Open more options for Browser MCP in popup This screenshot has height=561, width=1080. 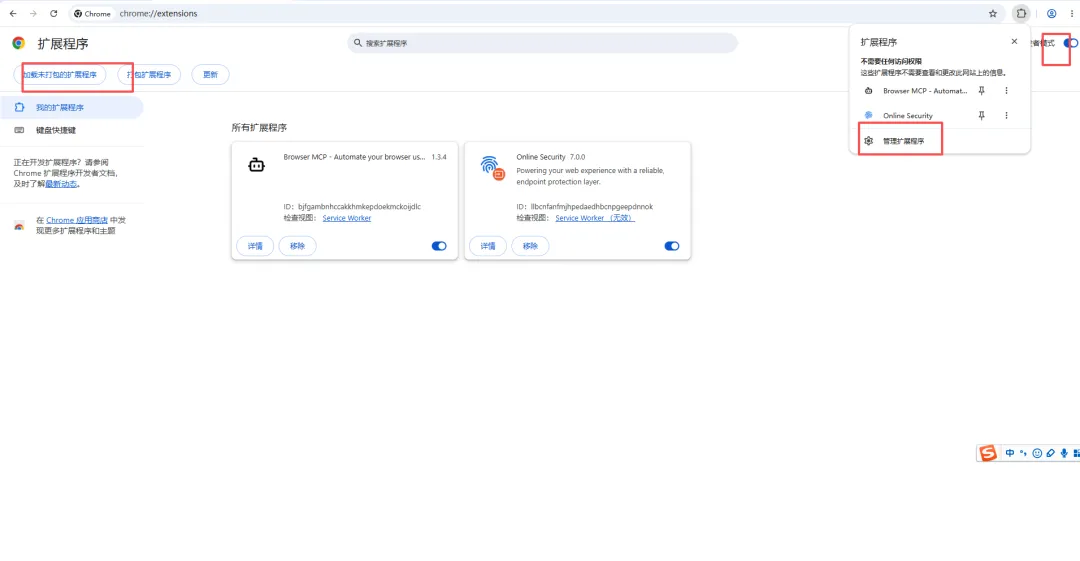[x=1006, y=91]
